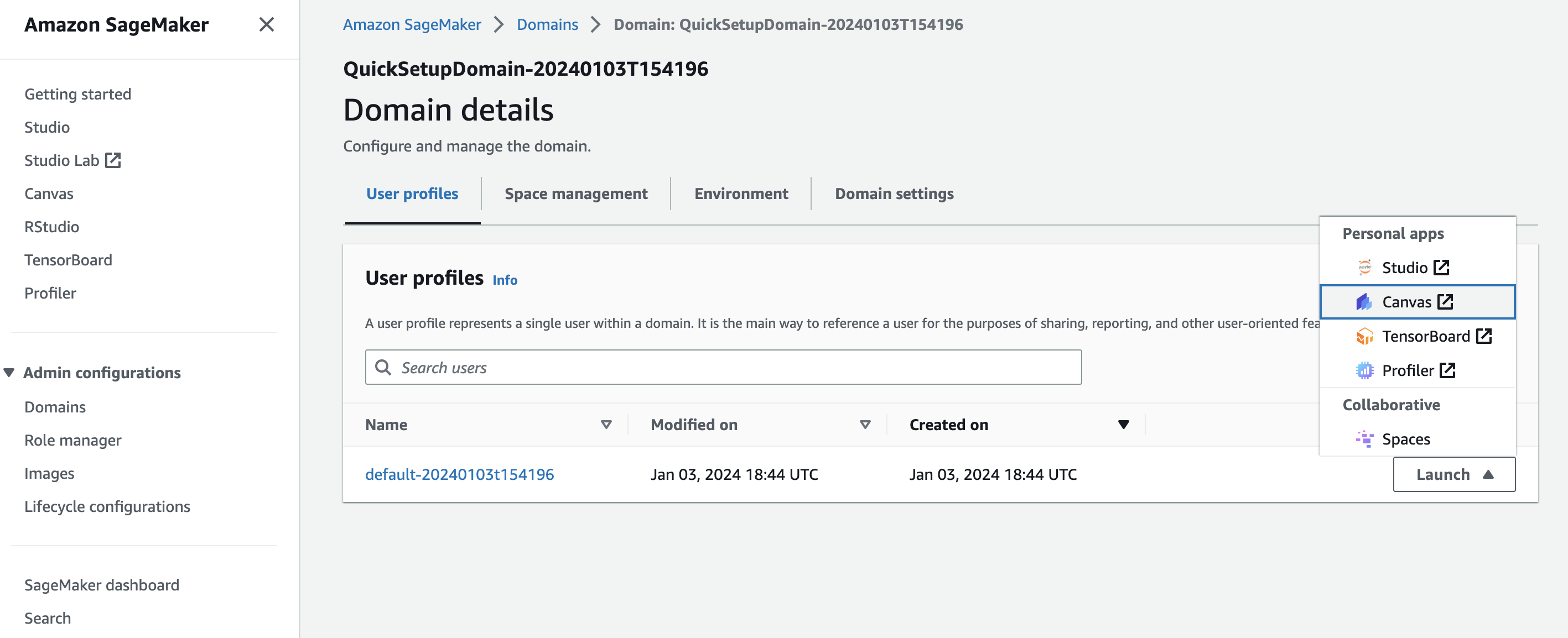The image size is (1568, 638).
Task: Sort by the Created on column arrow
Action: (1123, 425)
